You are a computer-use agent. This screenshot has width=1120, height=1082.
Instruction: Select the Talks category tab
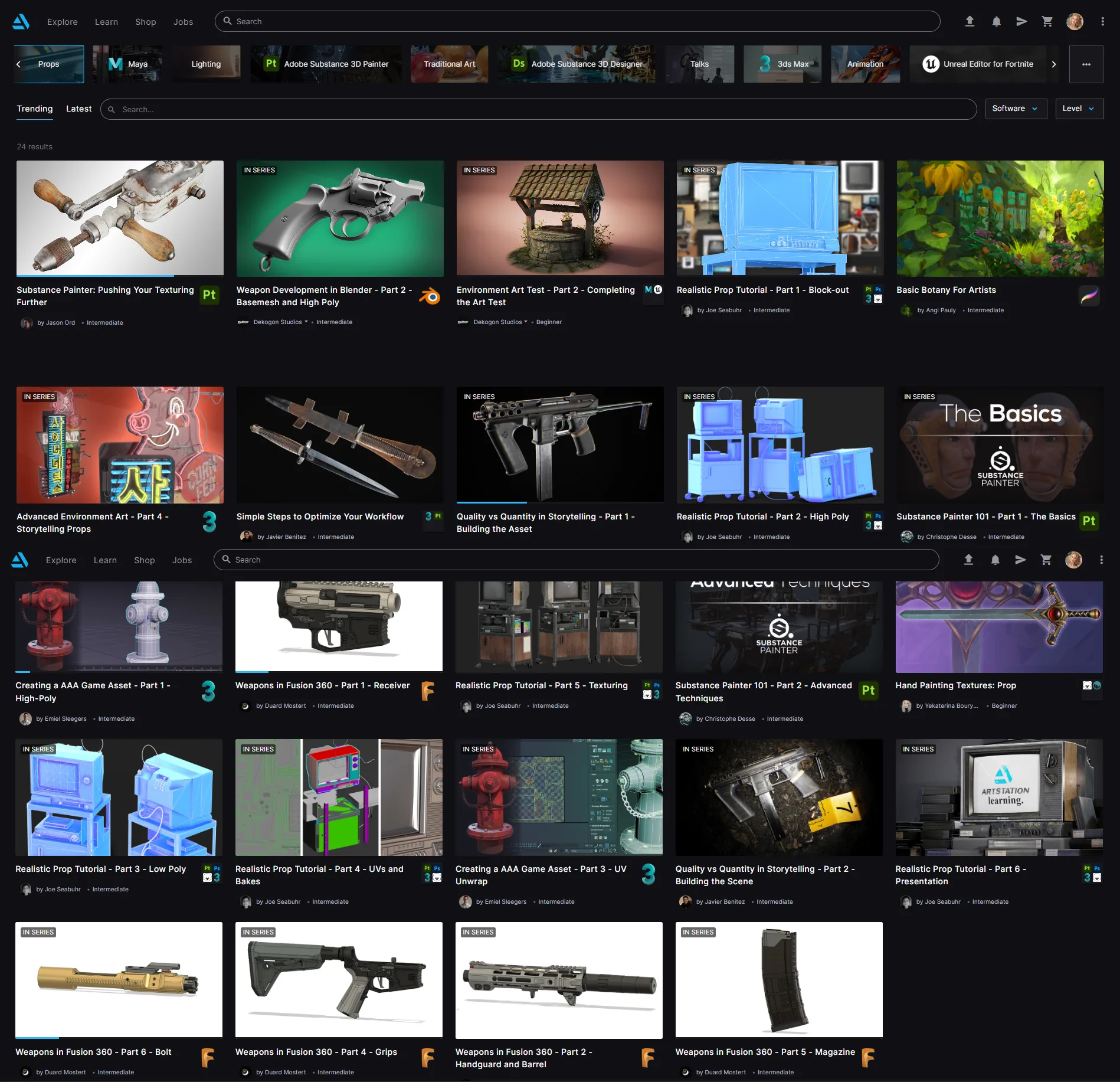700,64
